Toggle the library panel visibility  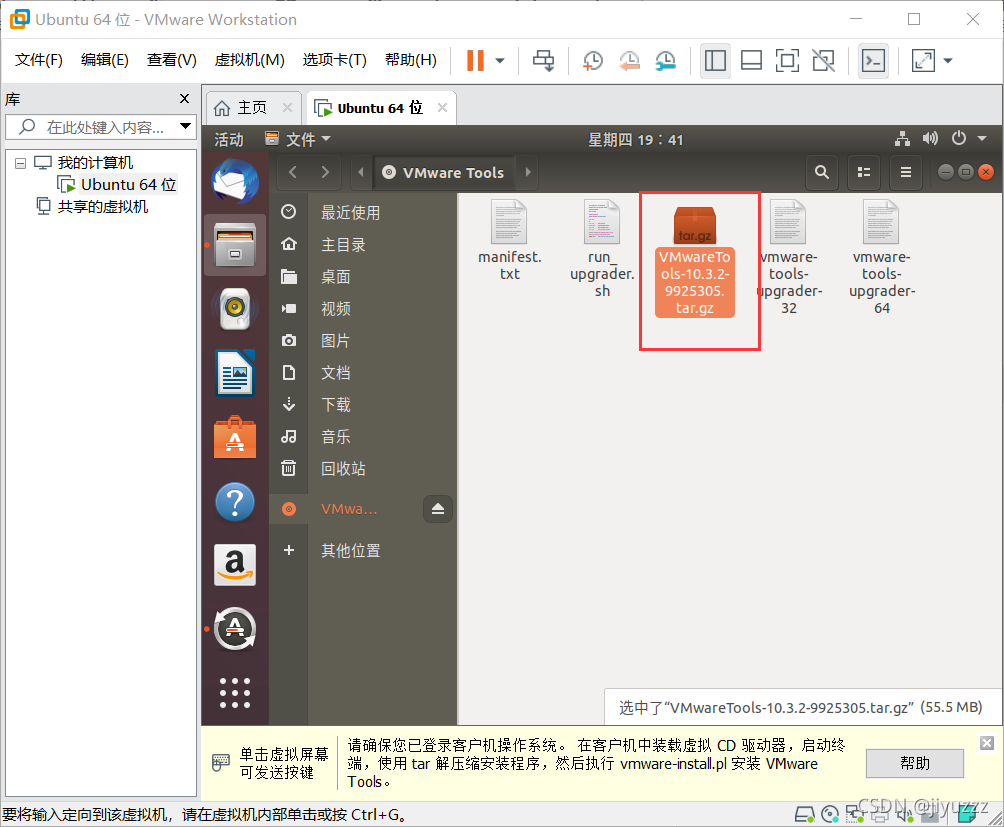pos(715,61)
